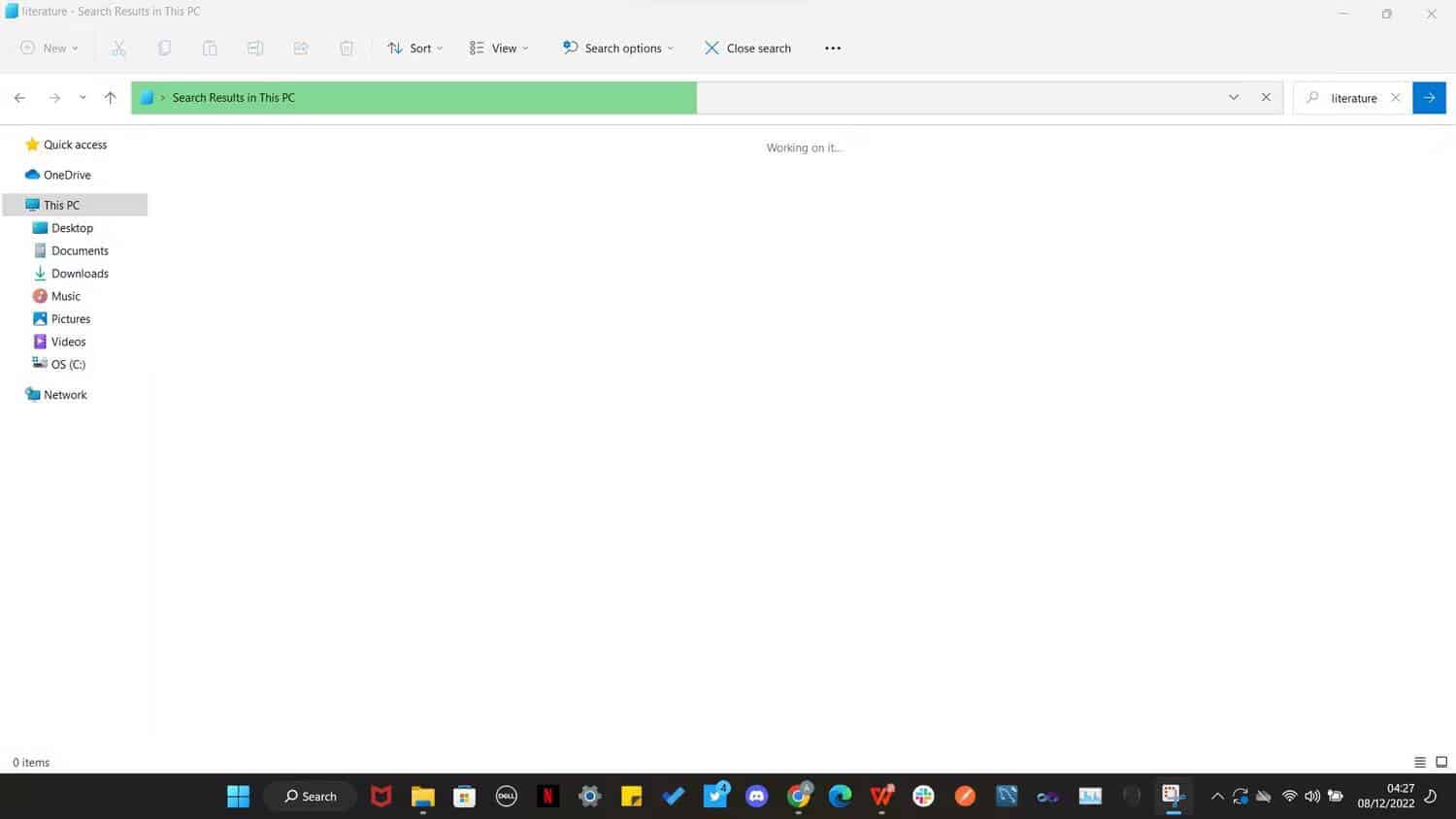This screenshot has height=819, width=1456.
Task: Open the Search options dropdown
Action: (x=617, y=48)
